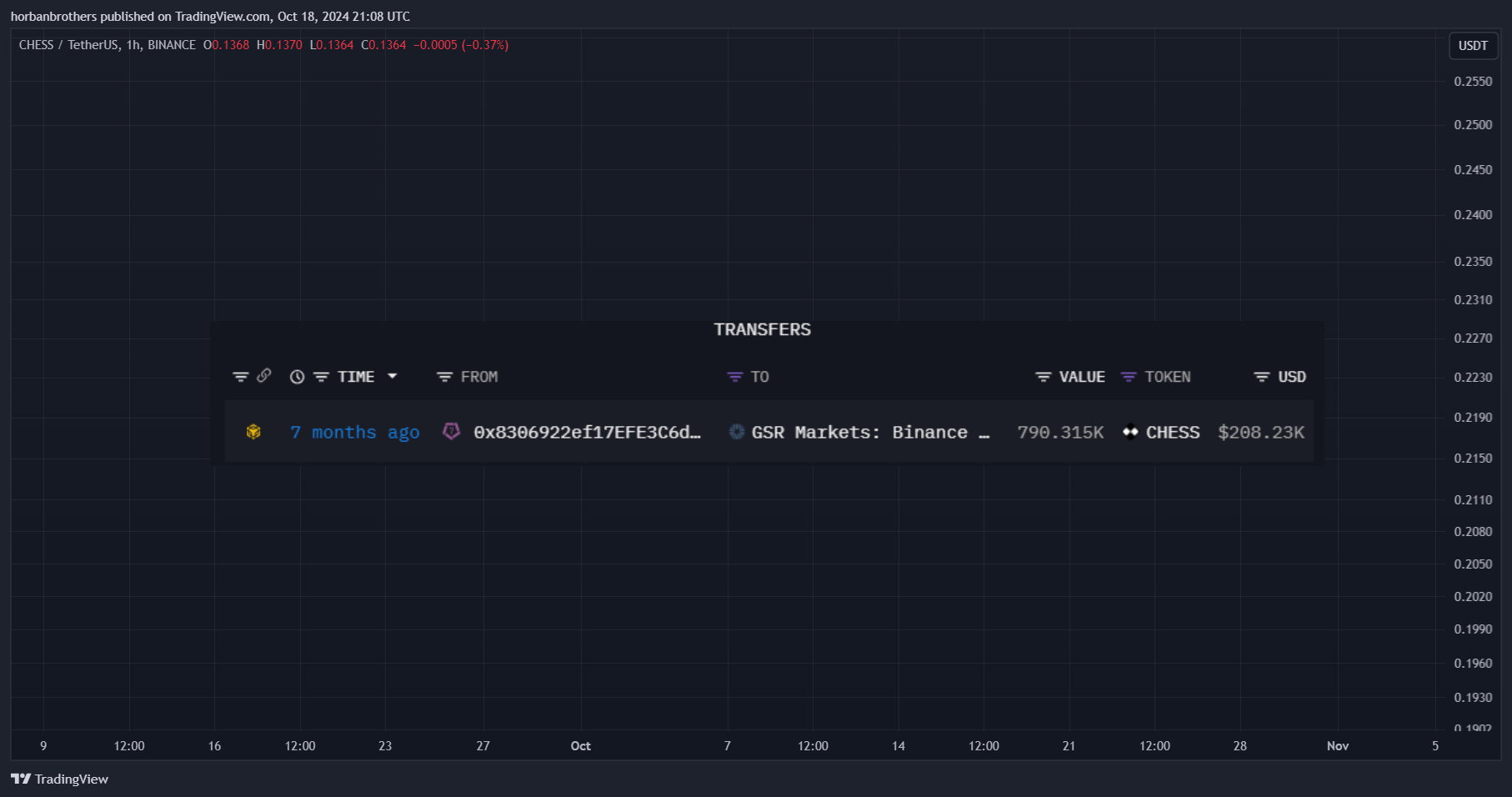Click the -0.0005 (-0.37%) change value
1512x797 pixels.
(461, 45)
